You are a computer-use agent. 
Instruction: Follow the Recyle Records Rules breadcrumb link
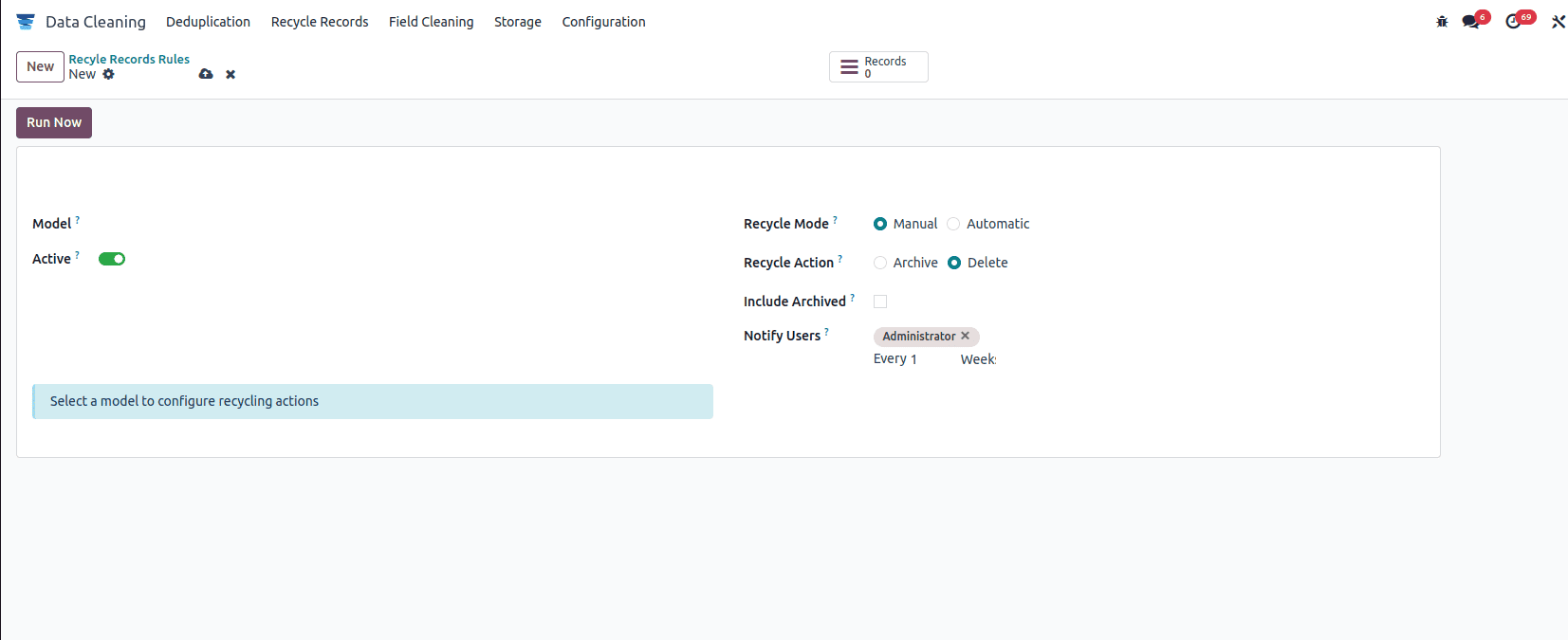click(x=129, y=59)
